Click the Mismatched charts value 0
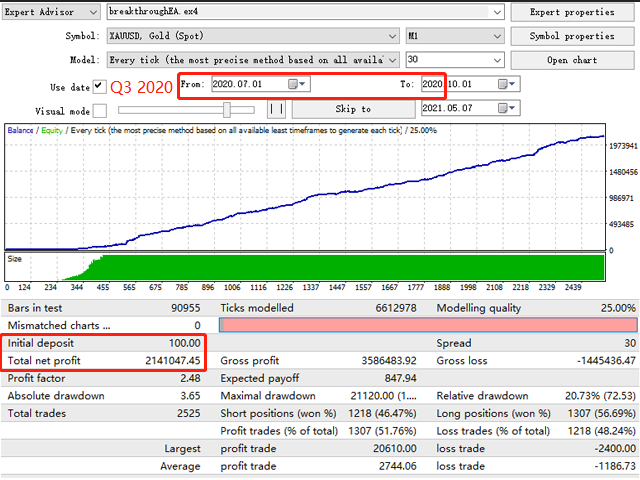 197,326
